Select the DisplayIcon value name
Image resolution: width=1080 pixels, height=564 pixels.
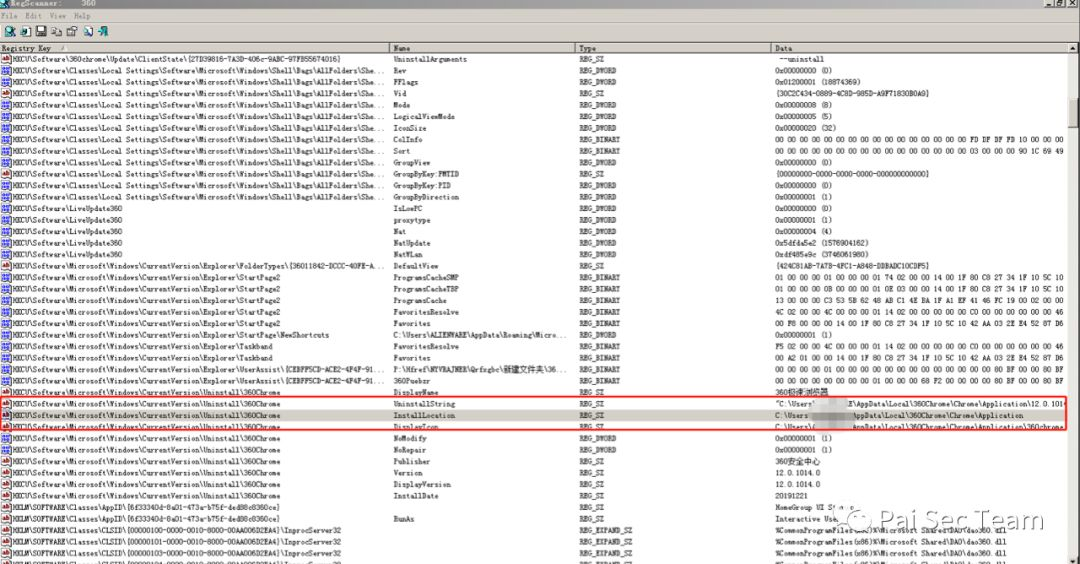click(415, 427)
